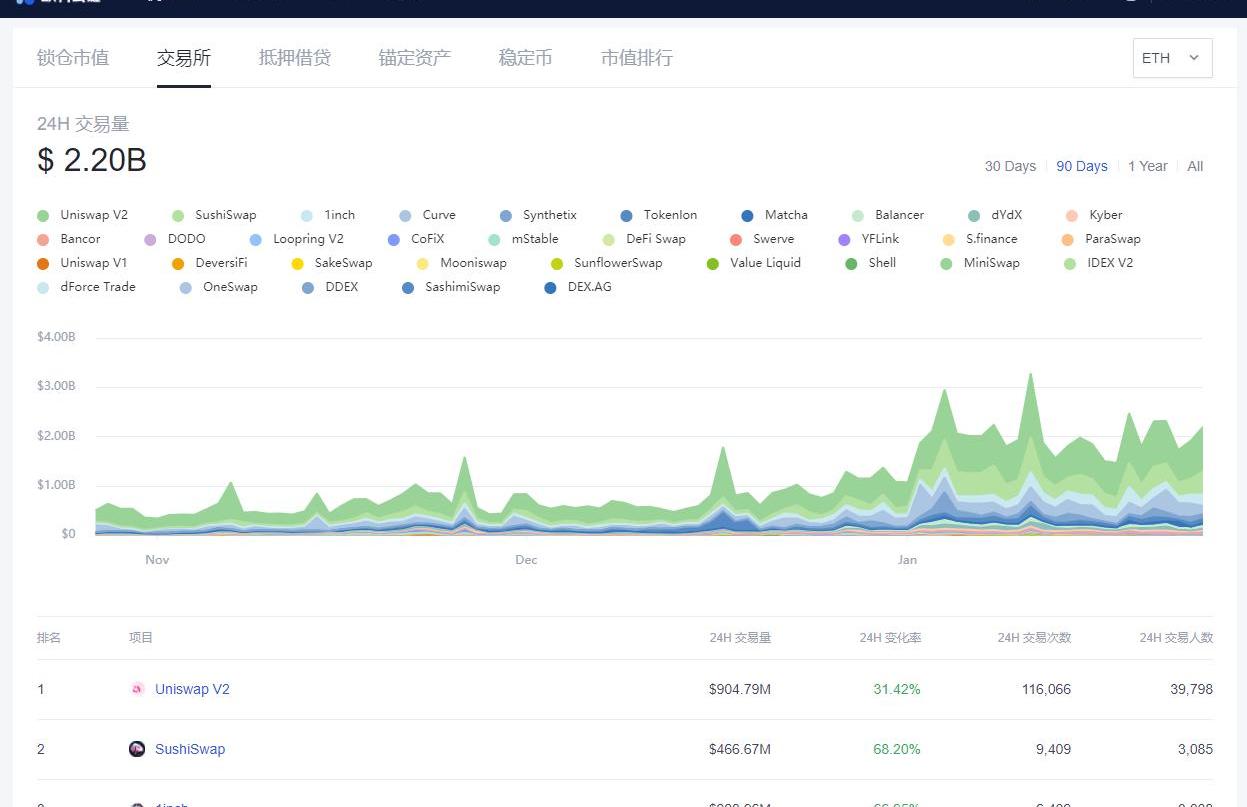This screenshot has height=807, width=1247.
Task: Open the ETH chain dropdown
Action: (1171, 58)
